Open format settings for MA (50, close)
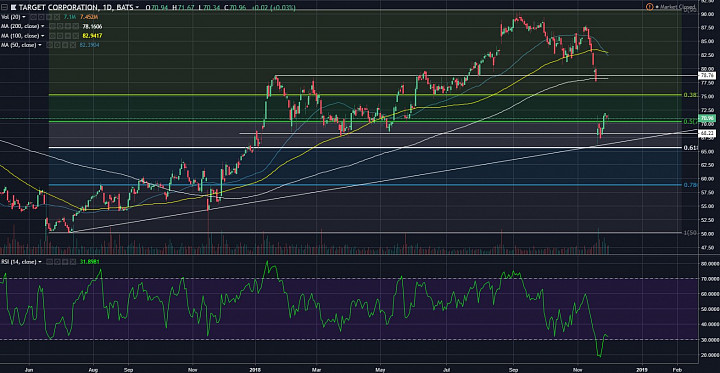The image size is (720, 373). tap(57, 45)
